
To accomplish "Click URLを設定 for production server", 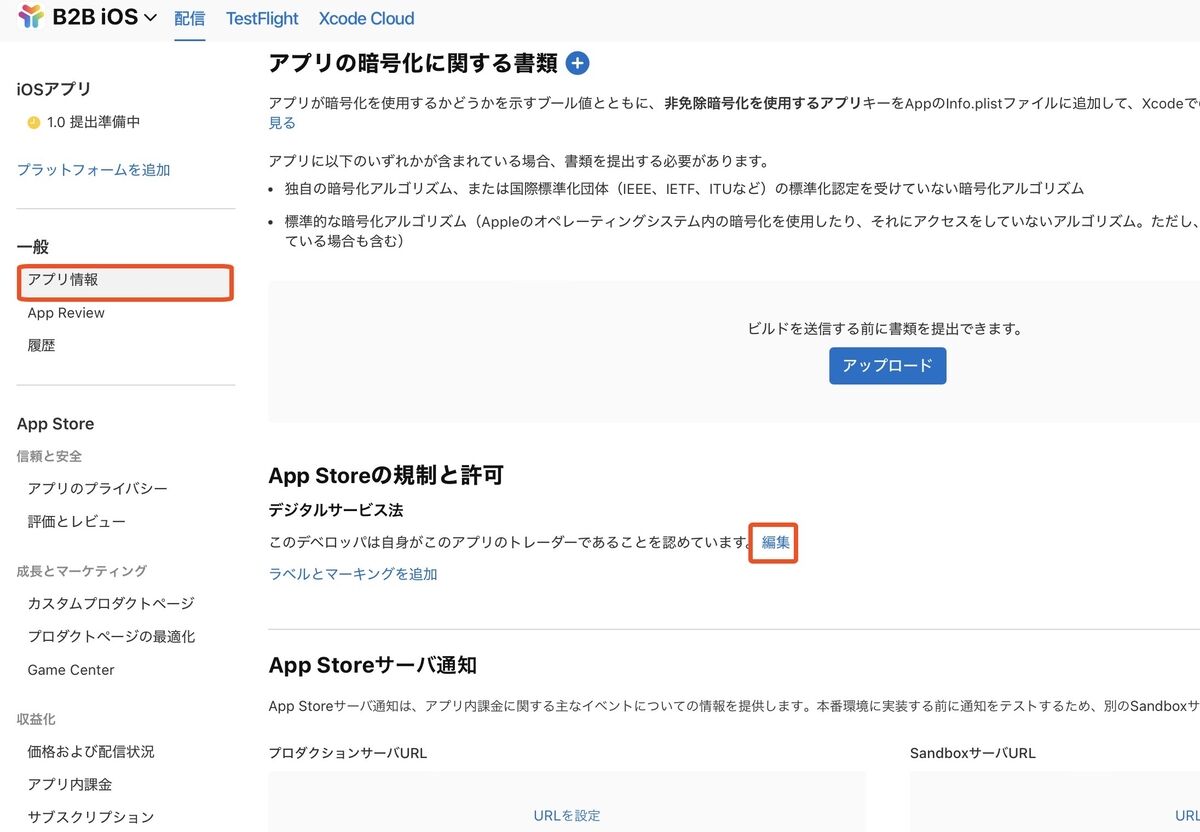I will point(567,816).
